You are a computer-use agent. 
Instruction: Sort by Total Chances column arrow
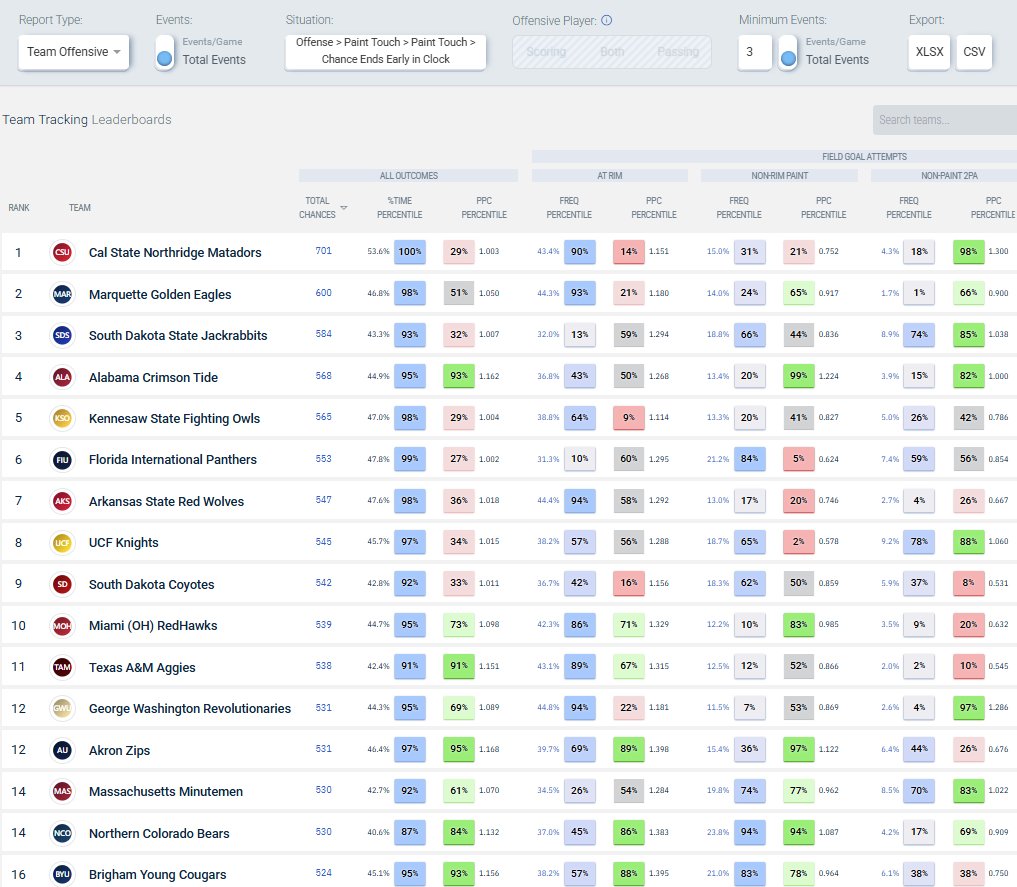344,208
